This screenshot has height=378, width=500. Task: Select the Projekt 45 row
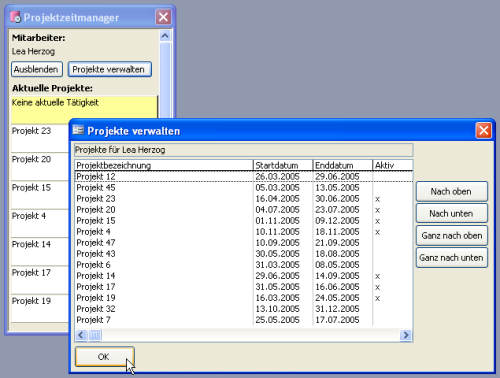point(244,187)
